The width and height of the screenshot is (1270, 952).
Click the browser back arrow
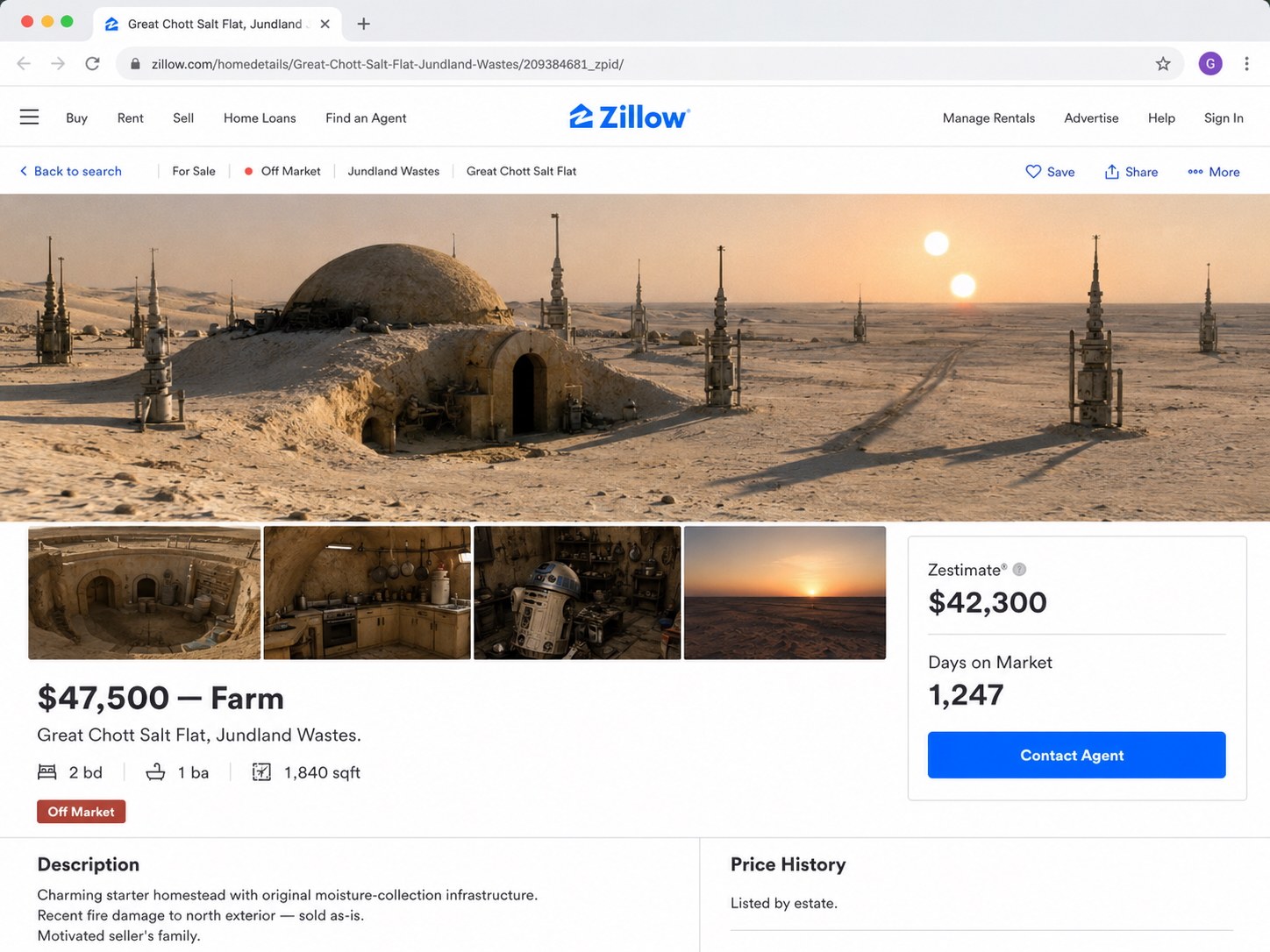click(24, 63)
